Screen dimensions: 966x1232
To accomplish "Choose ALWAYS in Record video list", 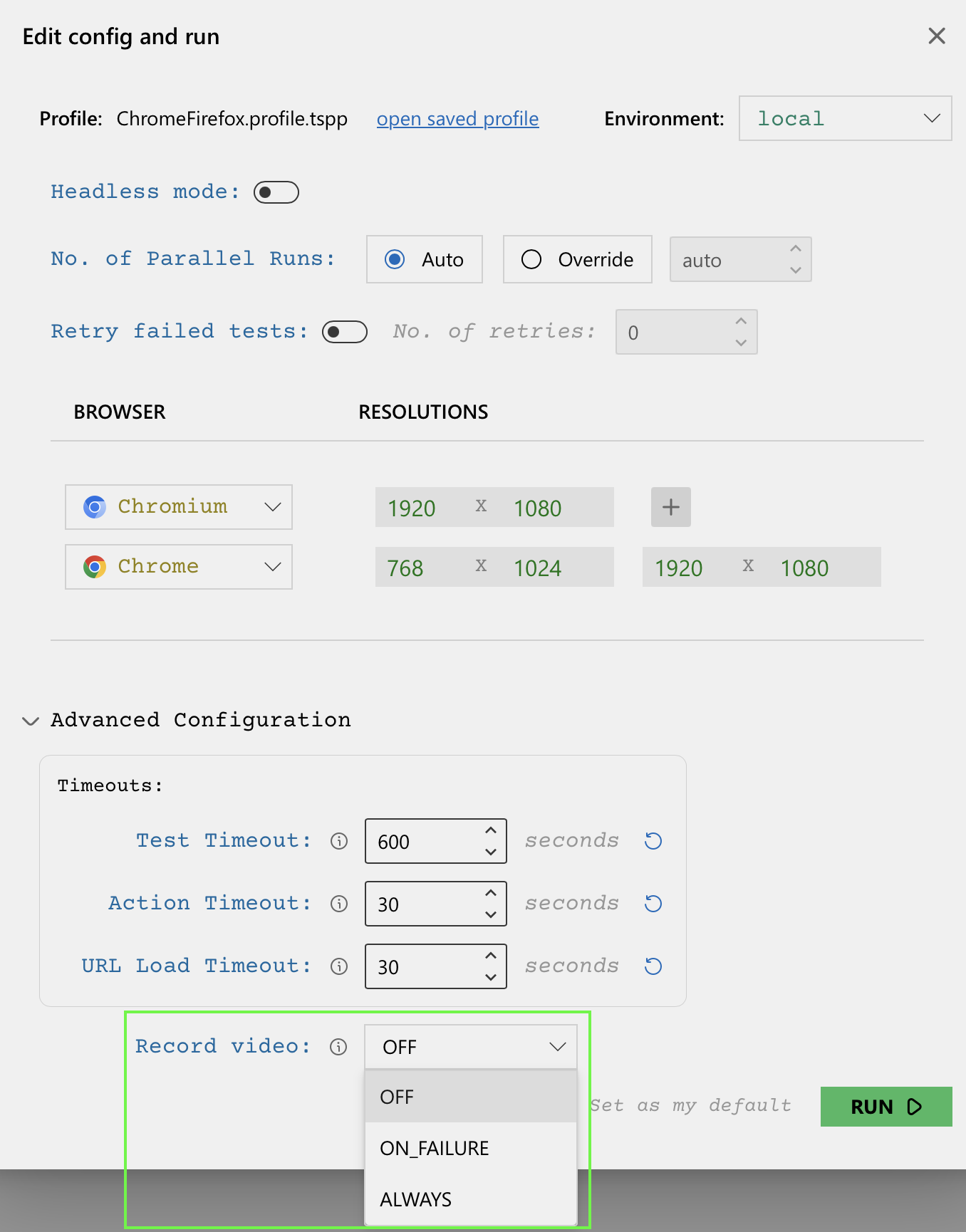I will click(416, 1199).
